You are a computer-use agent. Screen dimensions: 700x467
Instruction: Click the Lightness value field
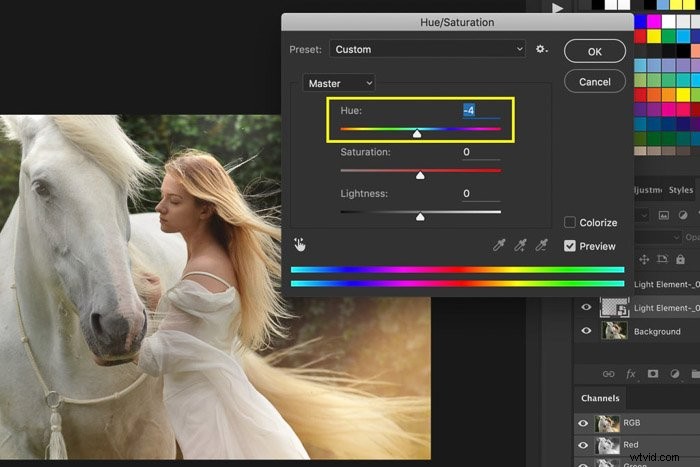pos(481,193)
